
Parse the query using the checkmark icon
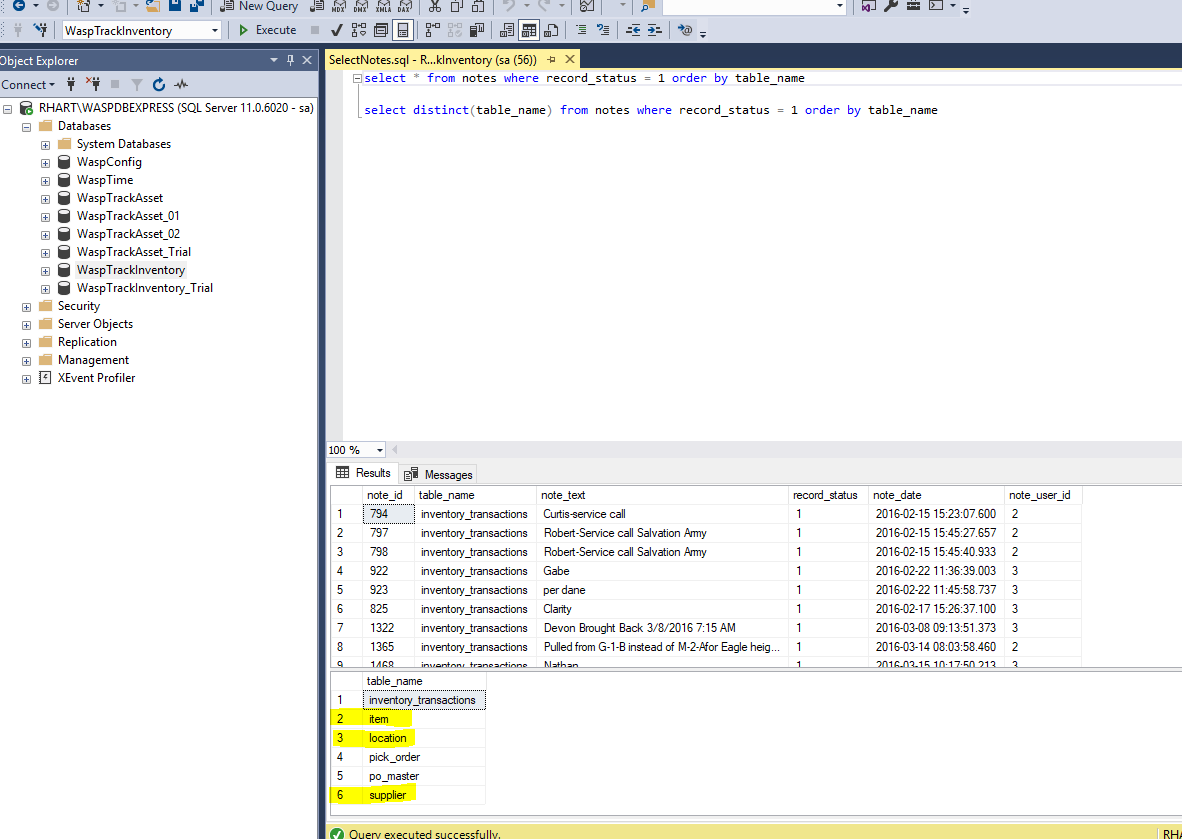coord(336,29)
